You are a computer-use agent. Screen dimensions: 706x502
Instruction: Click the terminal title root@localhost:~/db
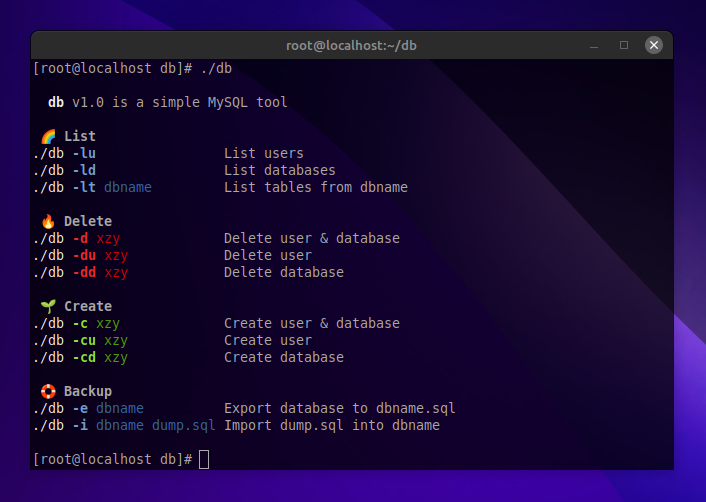tap(352, 45)
